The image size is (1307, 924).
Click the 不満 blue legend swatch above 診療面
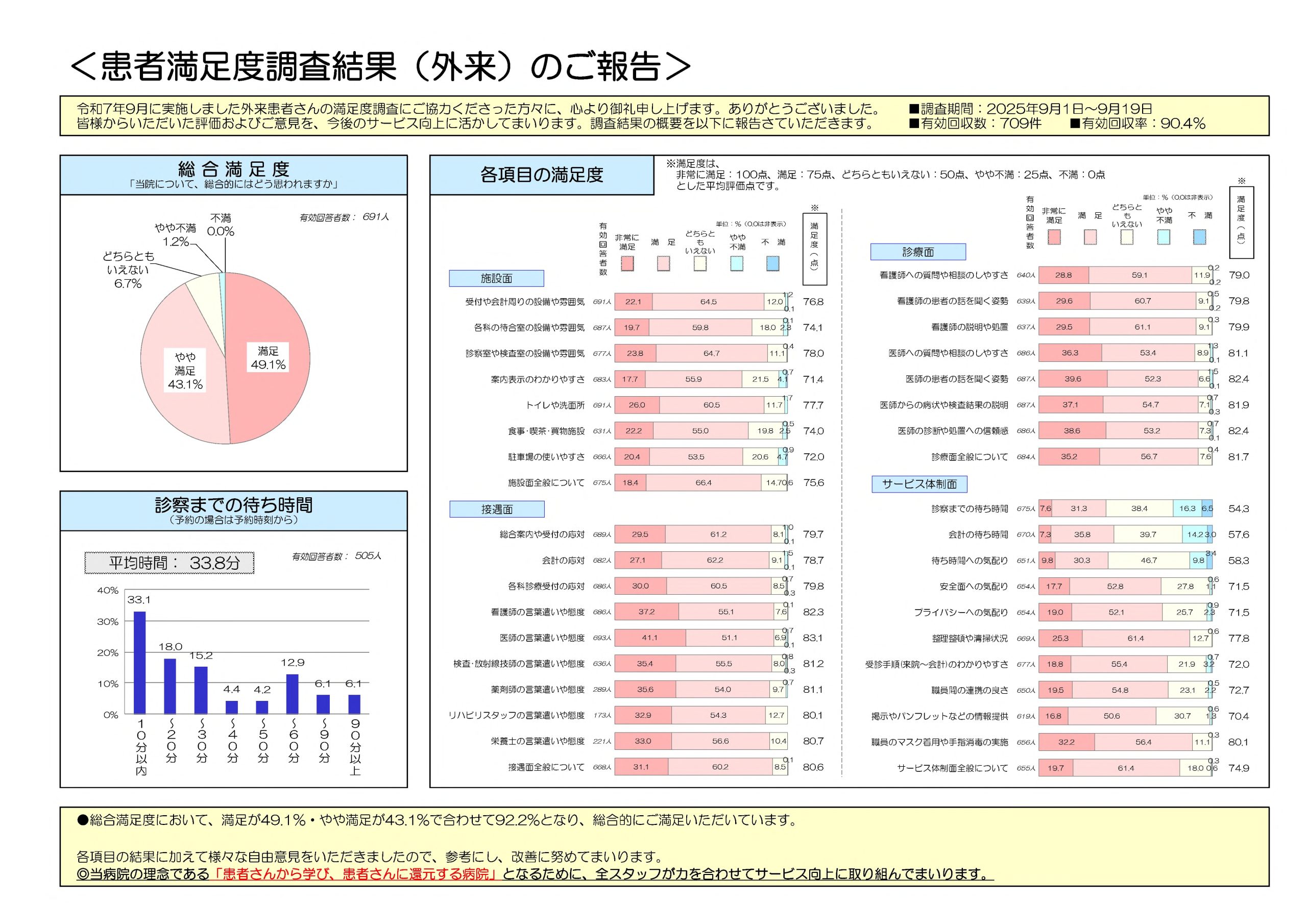(x=1199, y=237)
